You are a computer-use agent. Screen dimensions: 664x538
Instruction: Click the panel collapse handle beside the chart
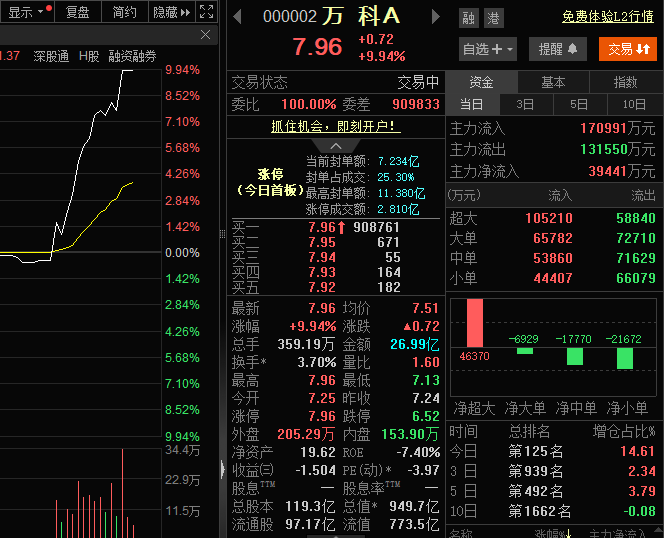[222, 466]
